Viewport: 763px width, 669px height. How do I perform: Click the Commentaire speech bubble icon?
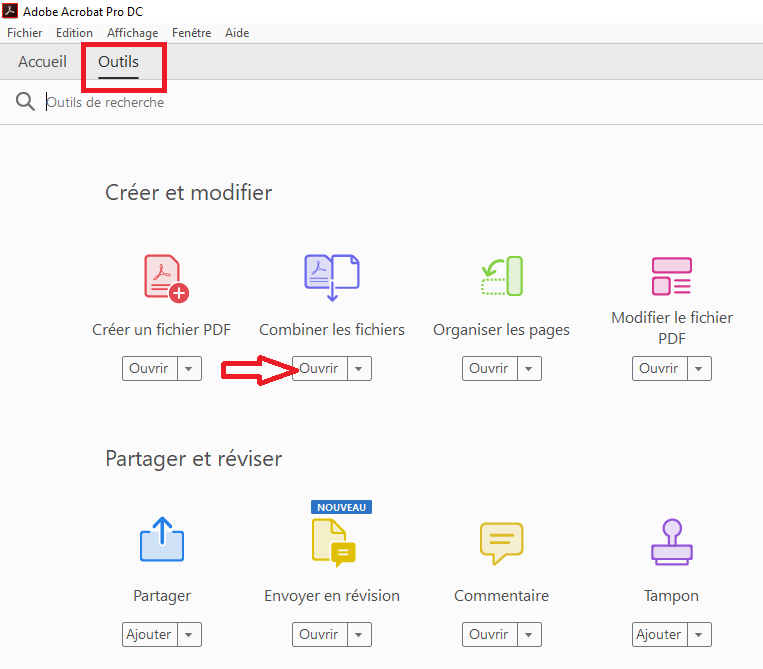pos(501,543)
